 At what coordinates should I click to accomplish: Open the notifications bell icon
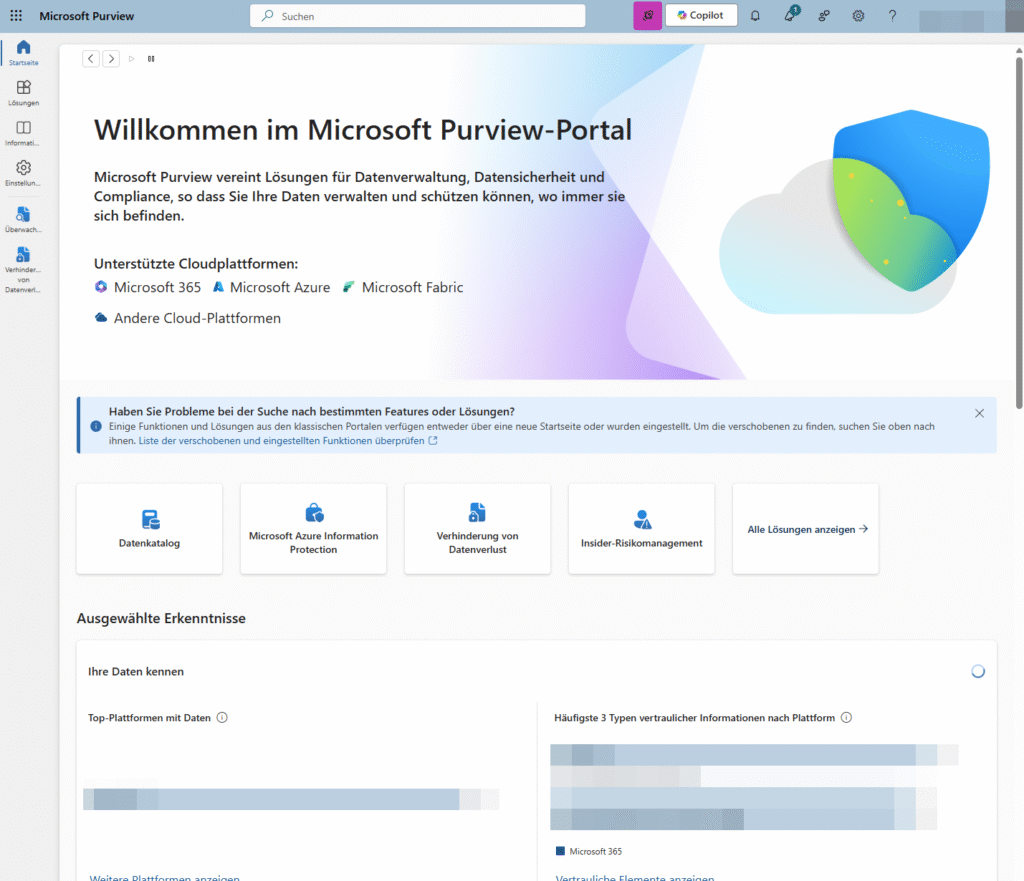coord(757,15)
